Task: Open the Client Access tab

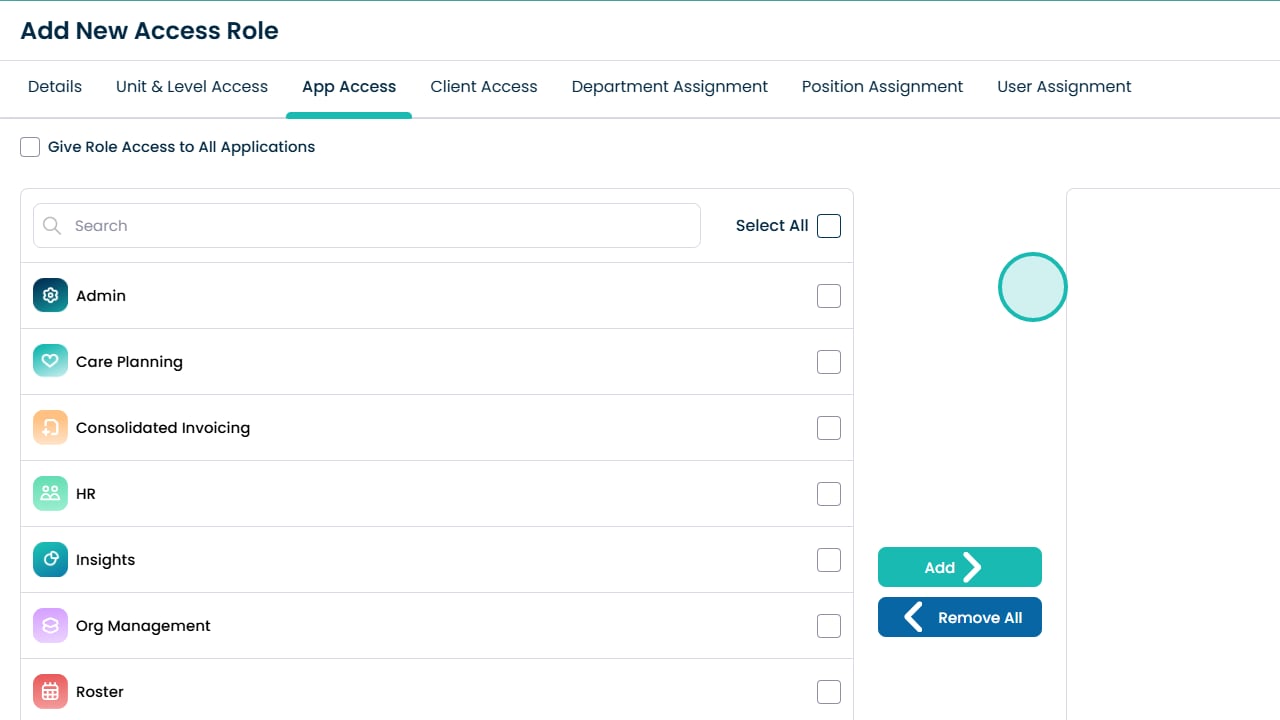Action: click(x=484, y=87)
